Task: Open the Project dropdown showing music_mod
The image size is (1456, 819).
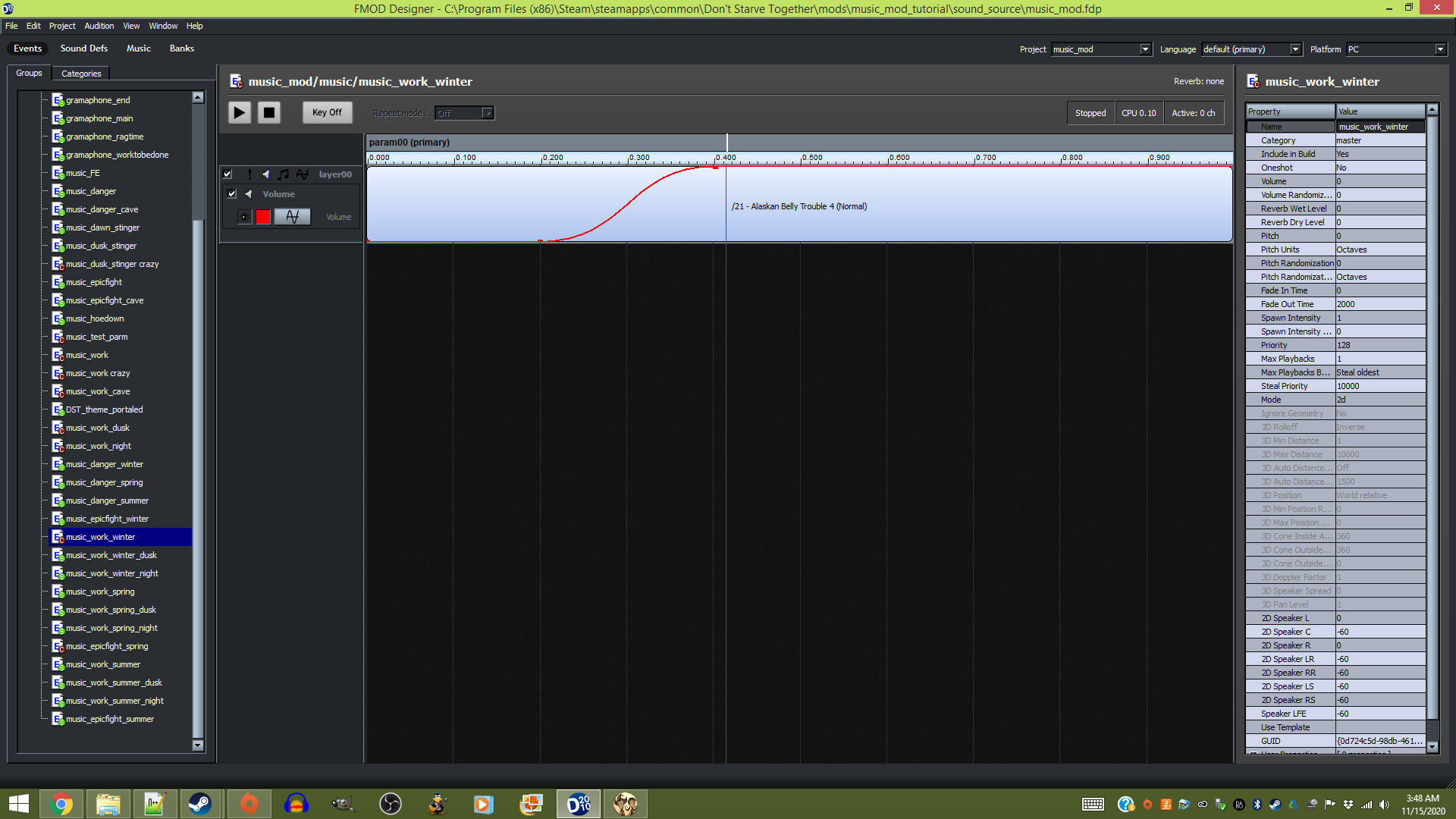Action: (1145, 49)
